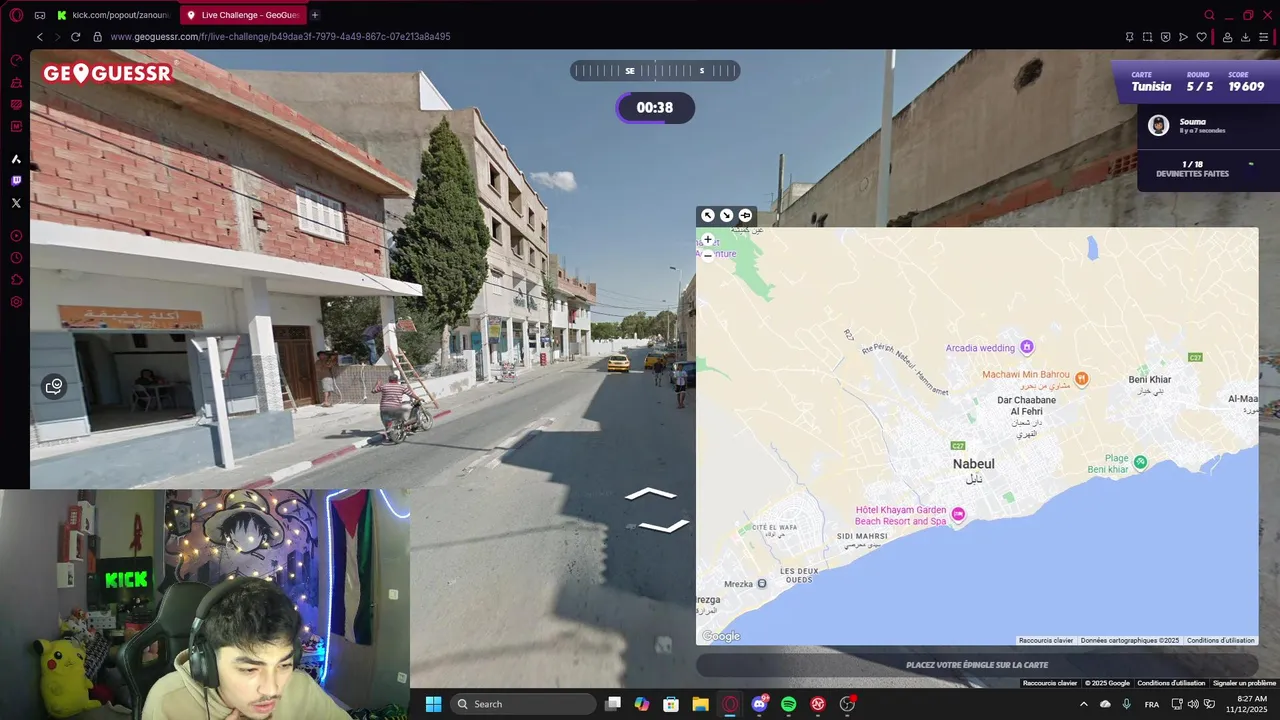This screenshot has height=720, width=1280.
Task: Open the Twitch sidebar panel
Action: (16, 181)
